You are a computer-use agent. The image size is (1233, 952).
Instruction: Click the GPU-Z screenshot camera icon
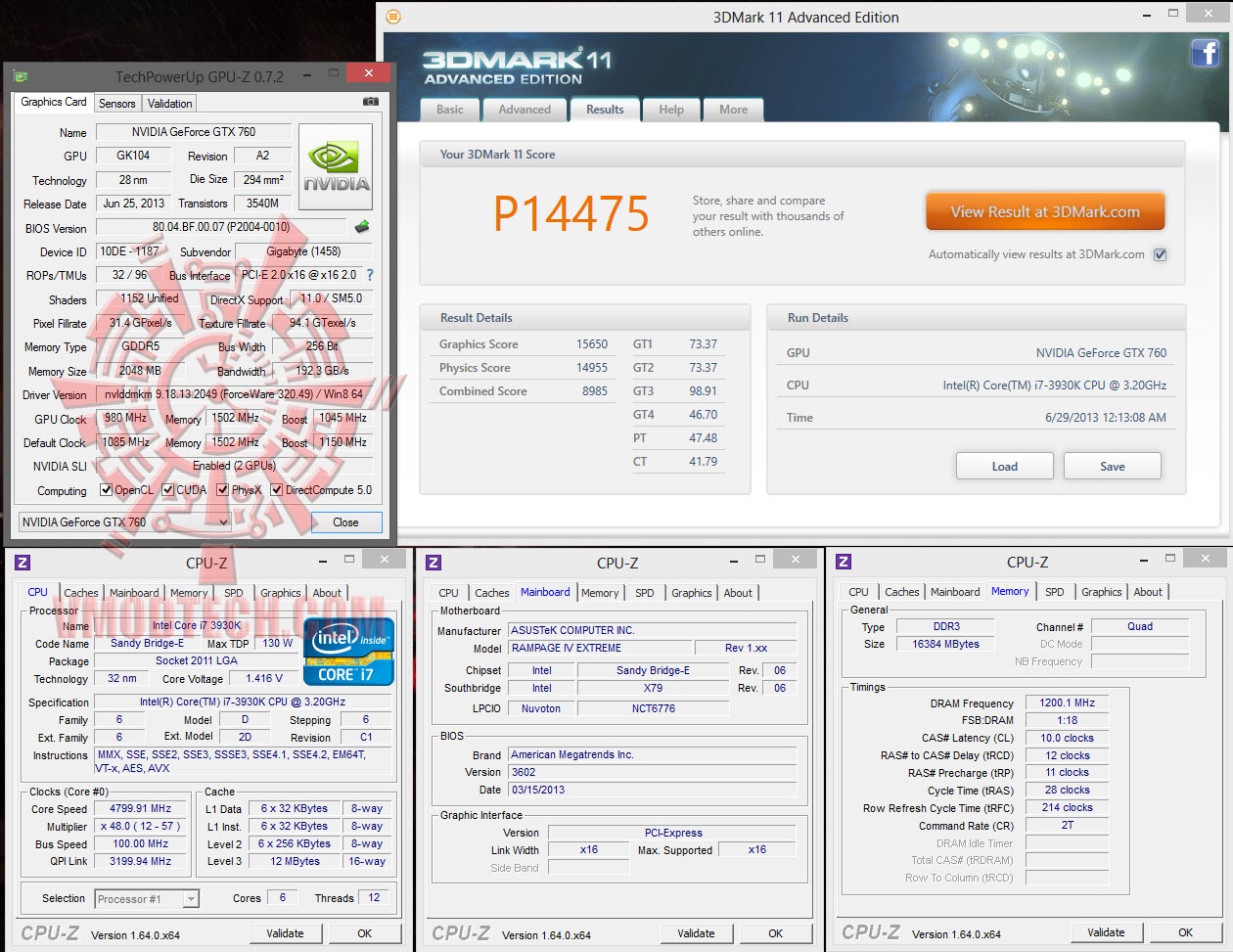371,102
